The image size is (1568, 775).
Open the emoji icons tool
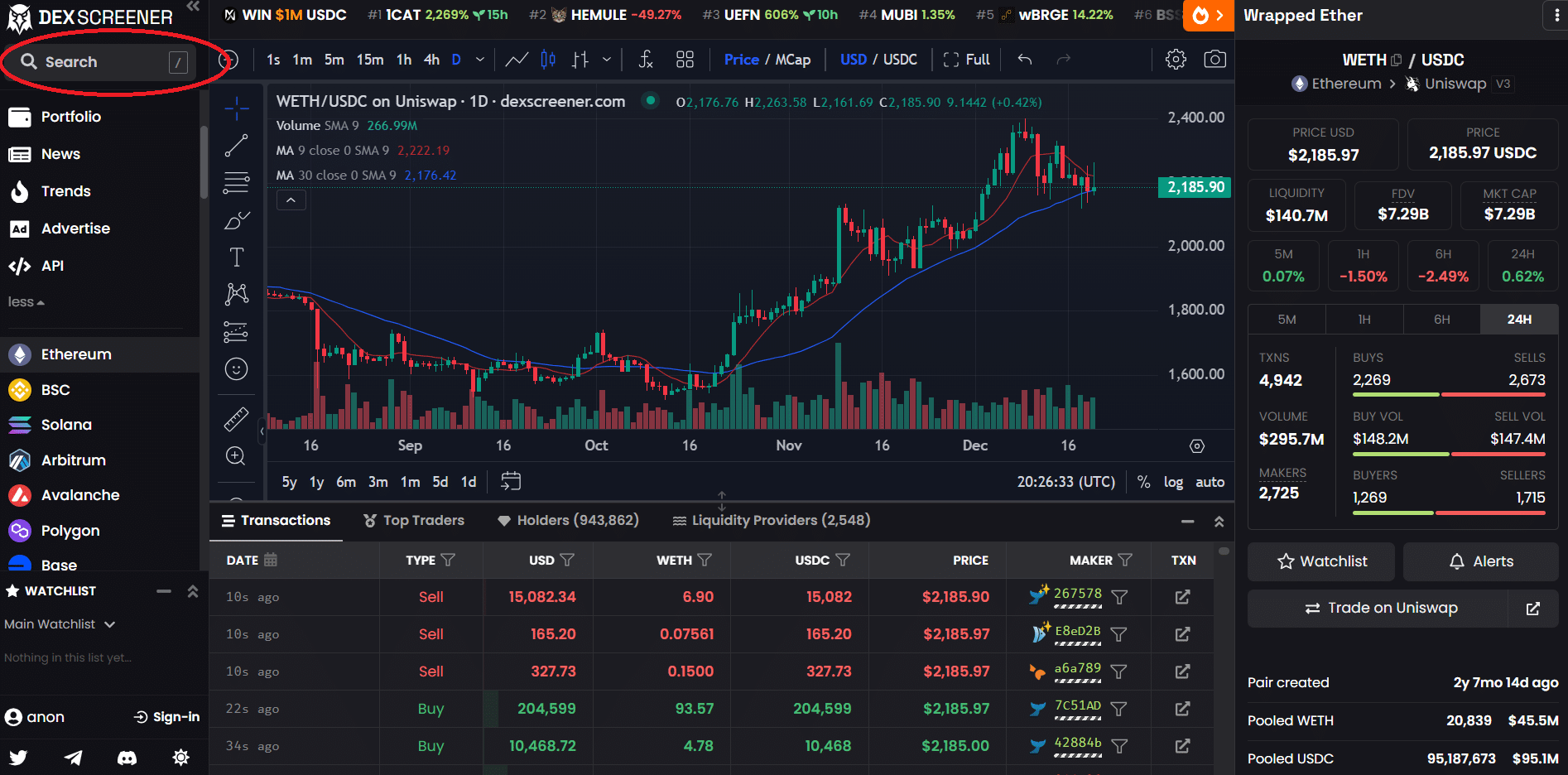236,369
